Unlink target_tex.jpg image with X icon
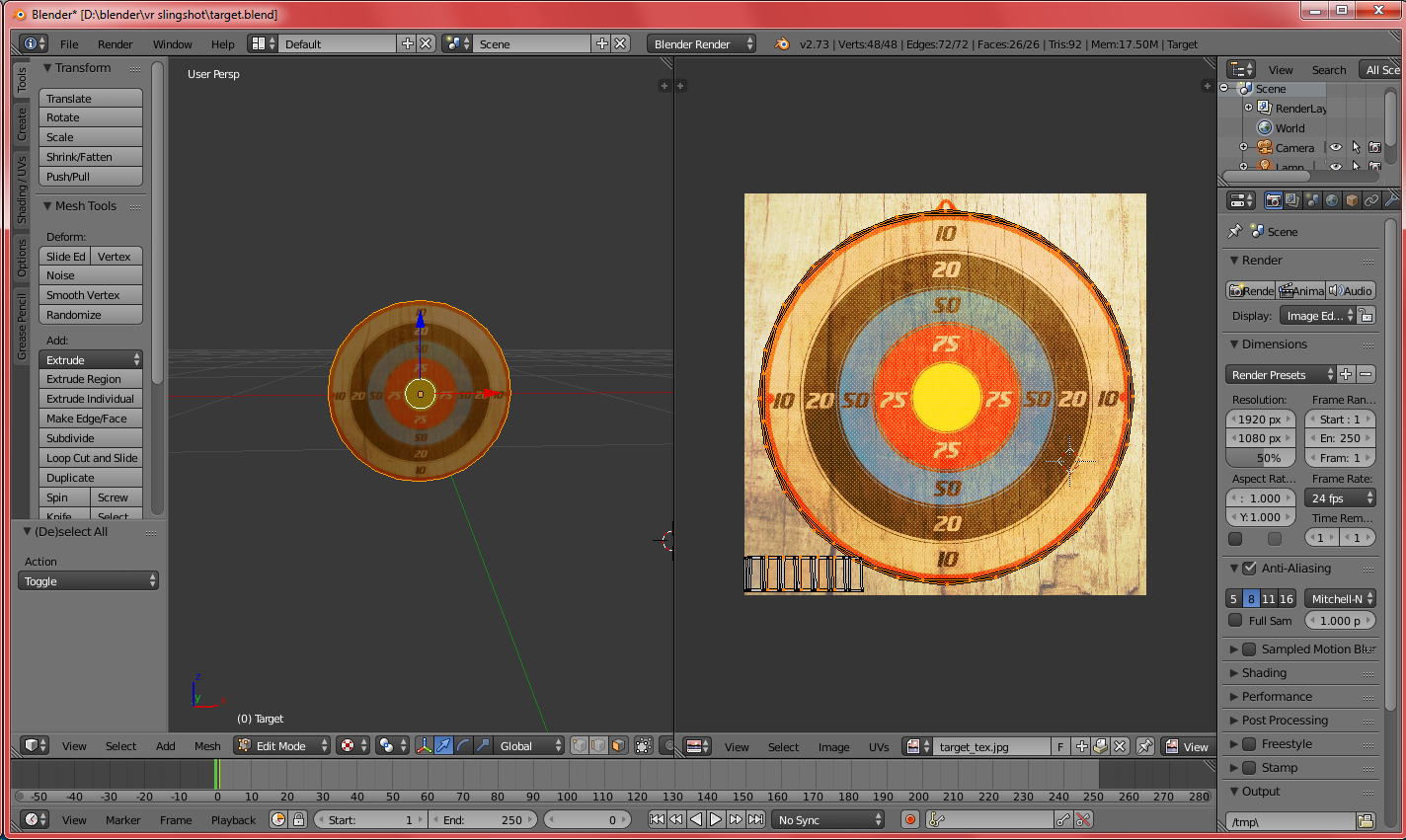This screenshot has width=1406, height=840. click(1120, 746)
